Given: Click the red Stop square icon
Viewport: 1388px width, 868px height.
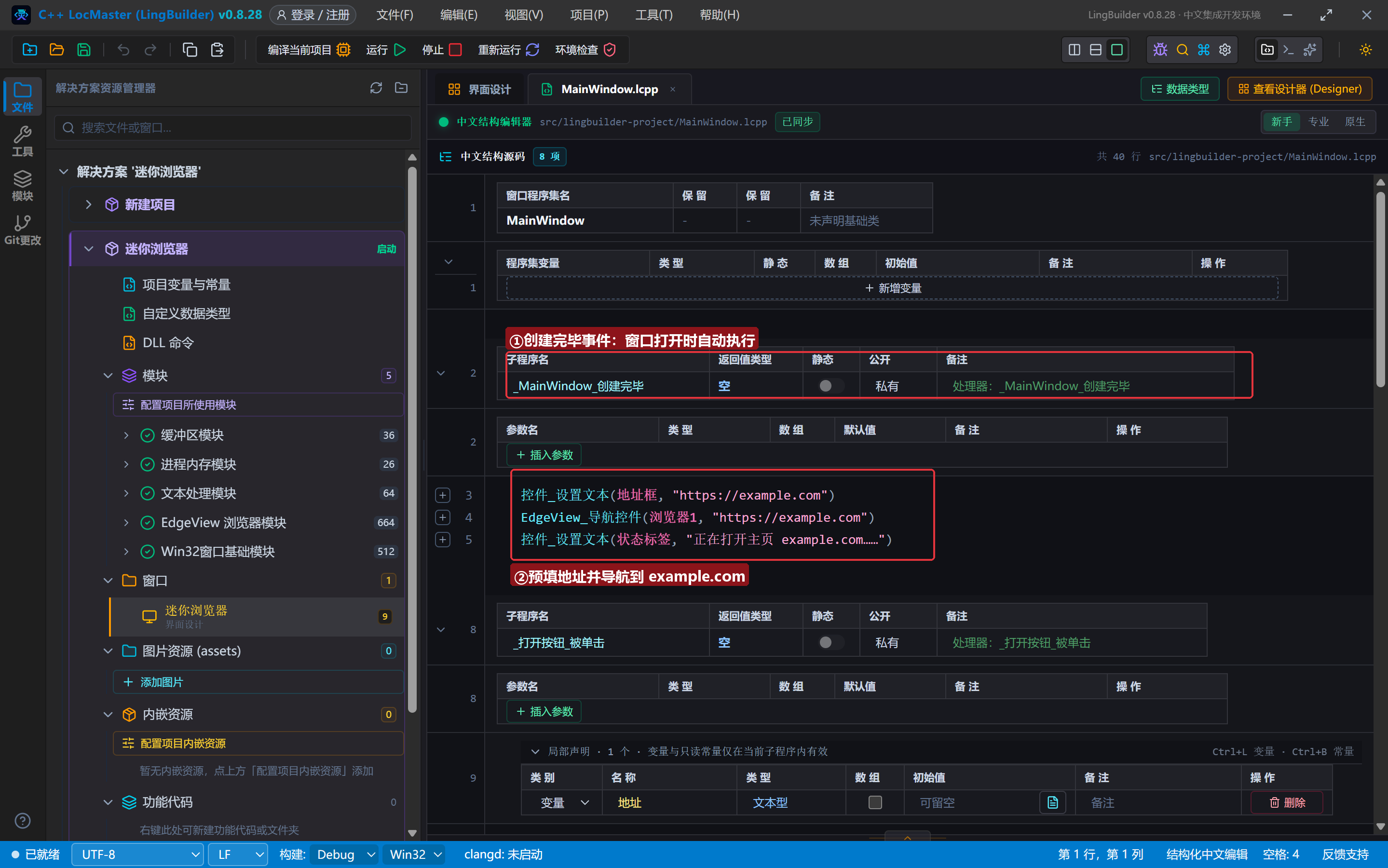Looking at the screenshot, I should (455, 50).
